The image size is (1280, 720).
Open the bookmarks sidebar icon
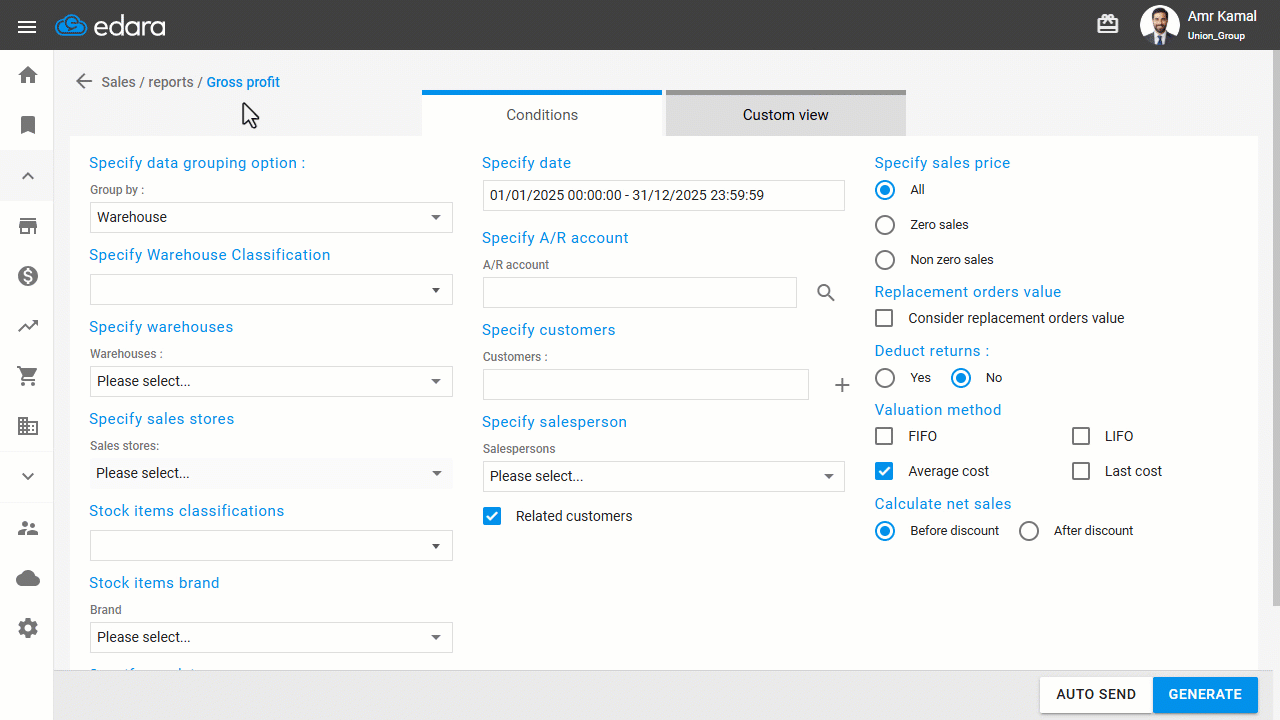[x=28, y=125]
